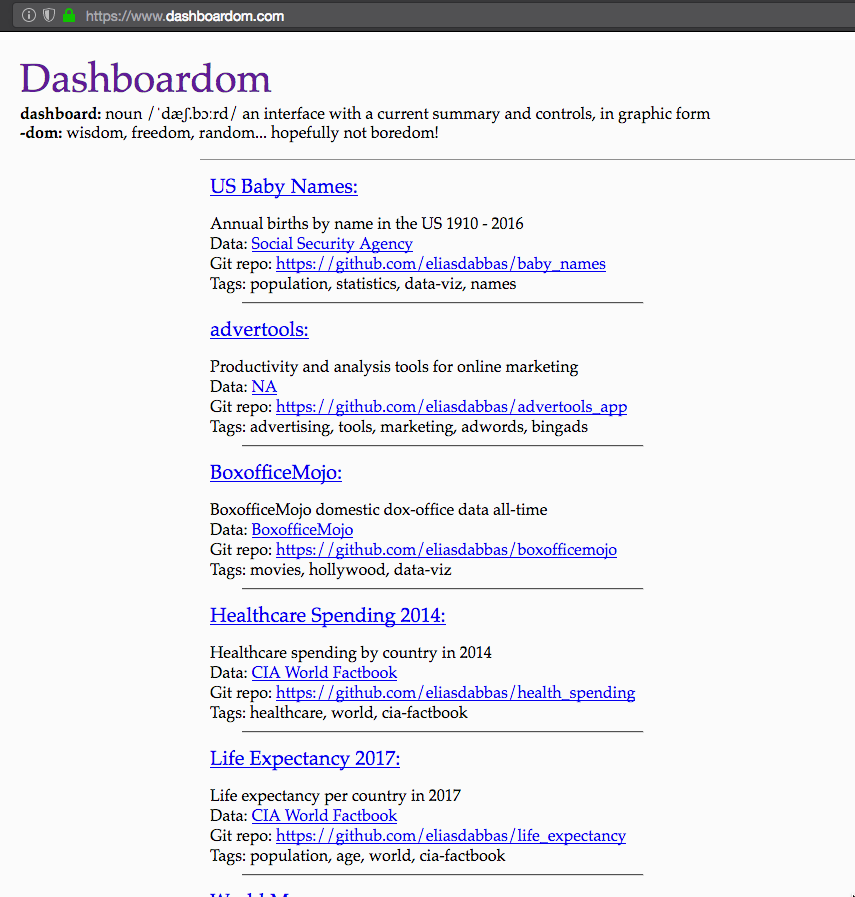Click the 'Tags: movies, hollywood, data-viz' line
The width and height of the screenshot is (855, 897).
tap(331, 570)
